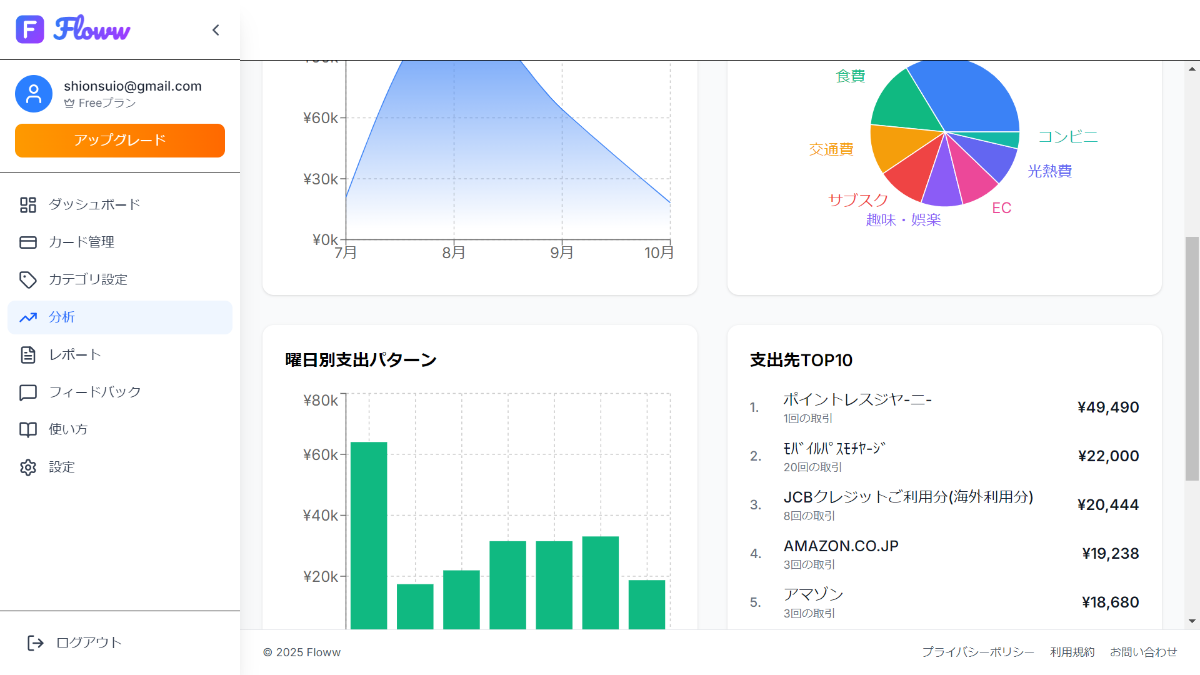Image resolution: width=1200 pixels, height=675 pixels.
Task: Open the 利用規約 footer link
Action: (1072, 652)
